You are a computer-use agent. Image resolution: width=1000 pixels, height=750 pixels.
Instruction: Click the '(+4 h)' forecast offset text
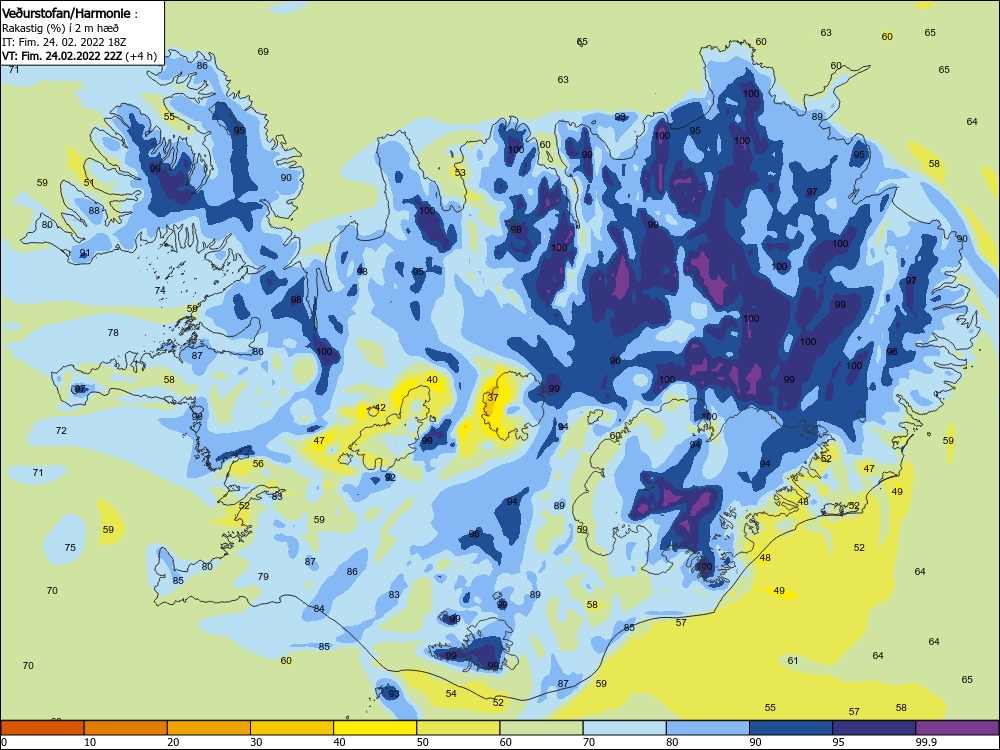click(141, 56)
